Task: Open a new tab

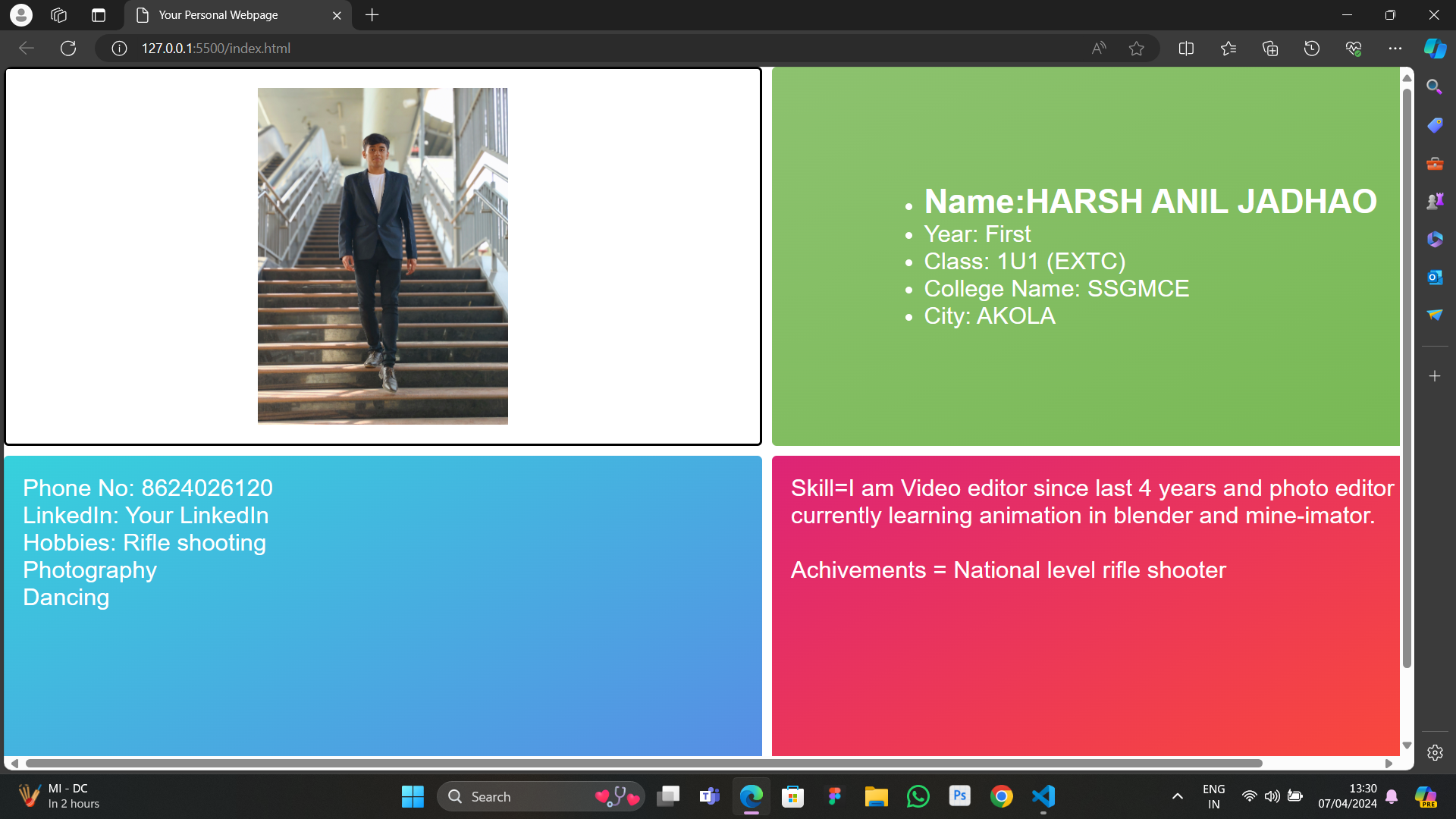Action: click(372, 15)
